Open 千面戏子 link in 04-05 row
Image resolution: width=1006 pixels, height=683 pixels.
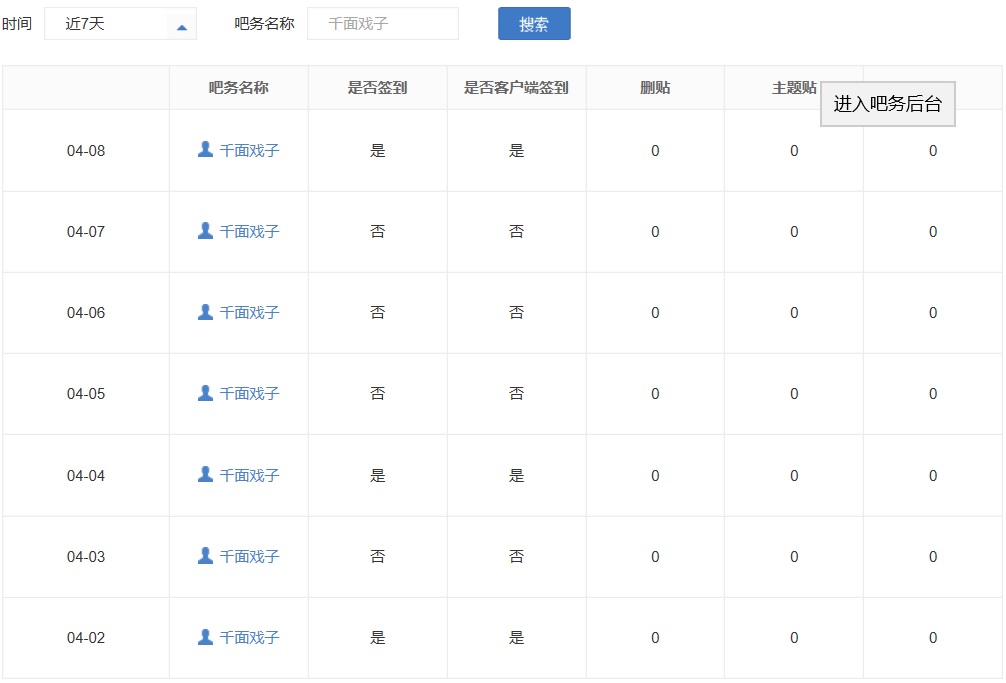[x=249, y=394]
